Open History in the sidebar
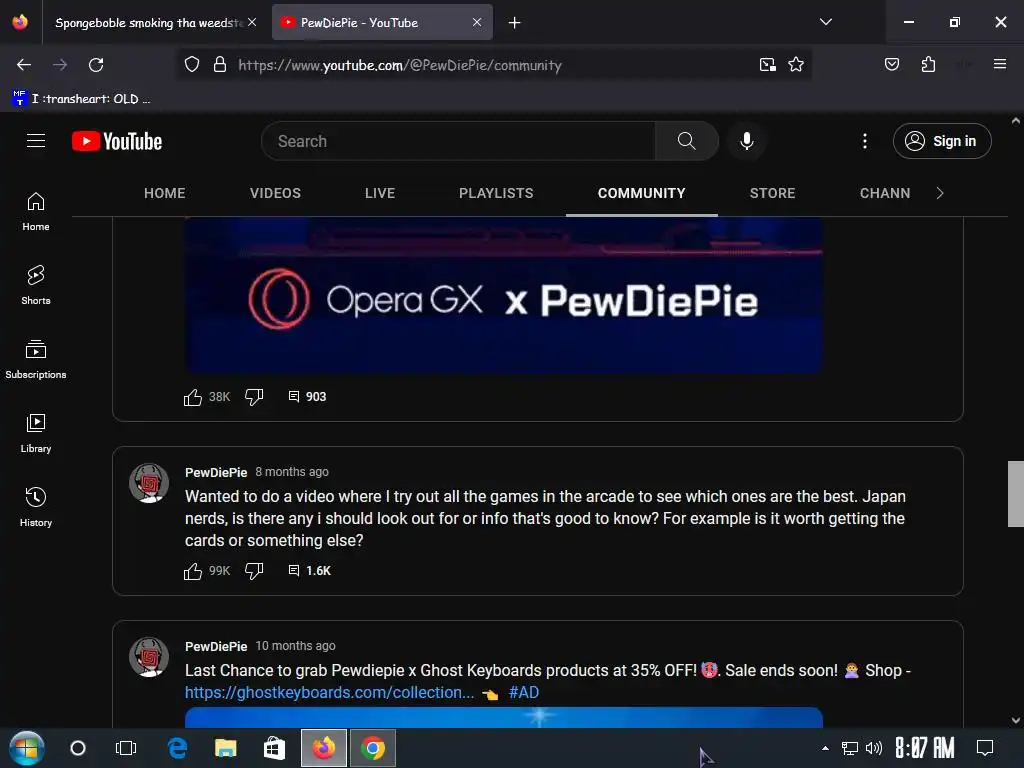Viewport: 1024px width, 768px height. pos(36,507)
